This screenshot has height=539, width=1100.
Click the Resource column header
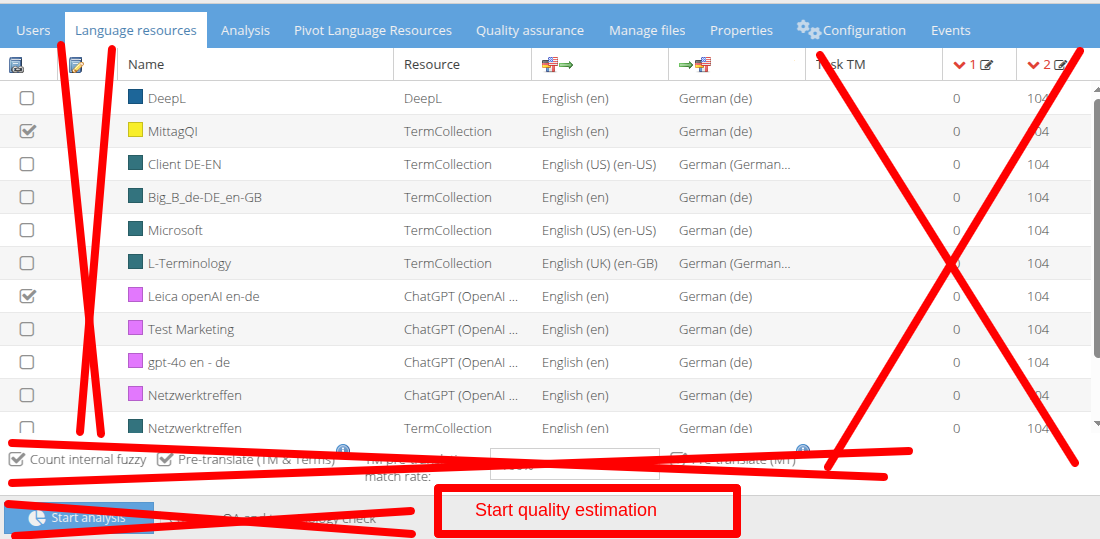tap(432, 65)
